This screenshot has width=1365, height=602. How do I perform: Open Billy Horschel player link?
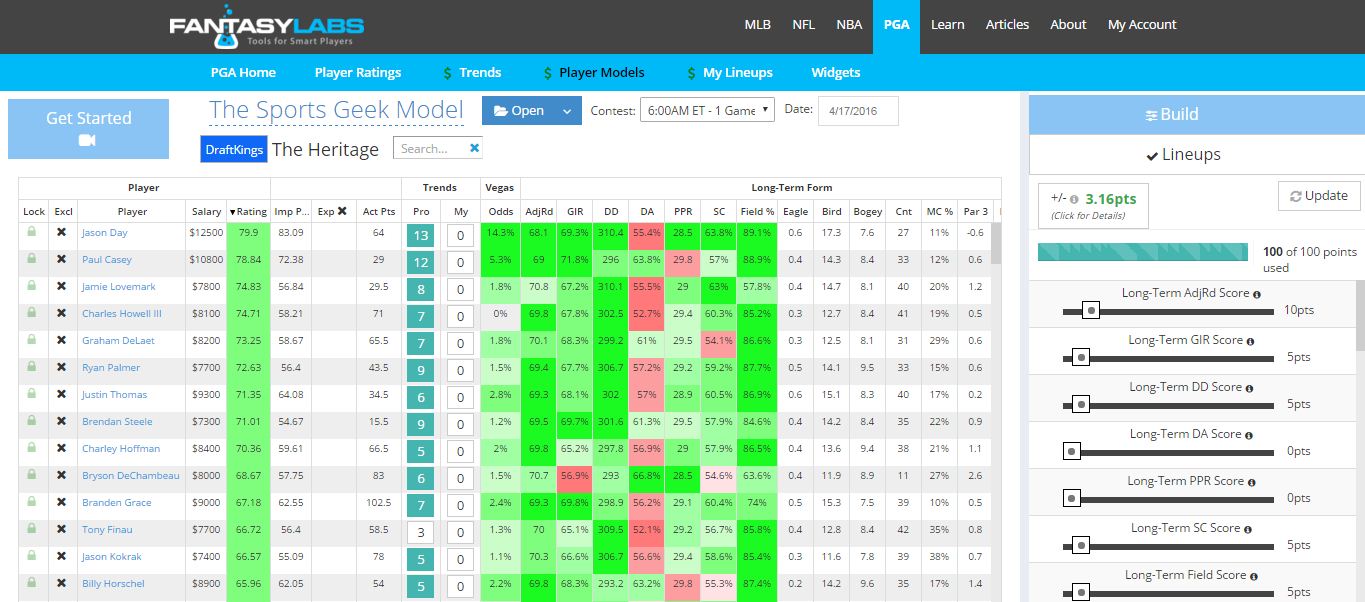[x=113, y=584]
